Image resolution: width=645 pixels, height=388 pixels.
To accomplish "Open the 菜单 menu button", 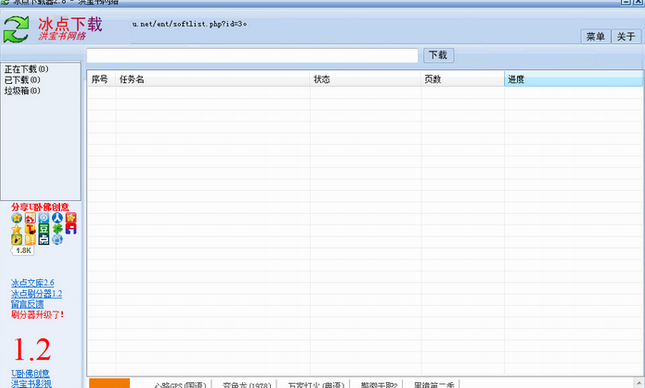I will 595,37.
